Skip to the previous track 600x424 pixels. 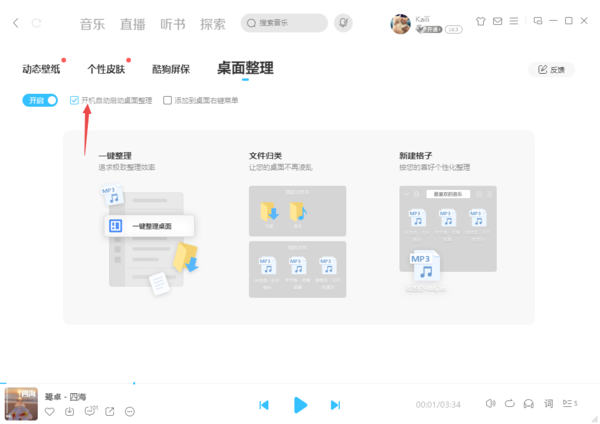264,405
